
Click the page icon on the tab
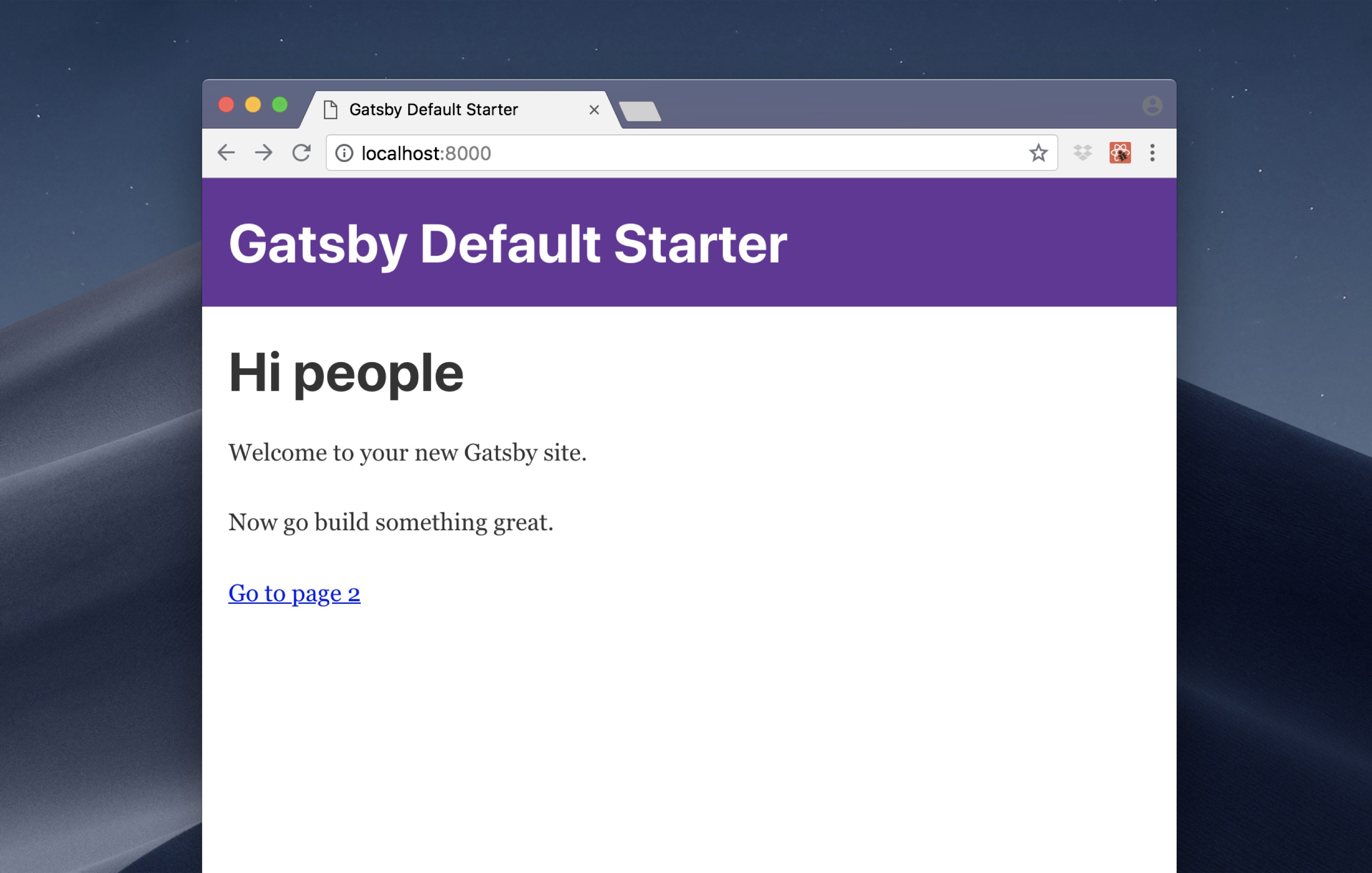tap(331, 110)
